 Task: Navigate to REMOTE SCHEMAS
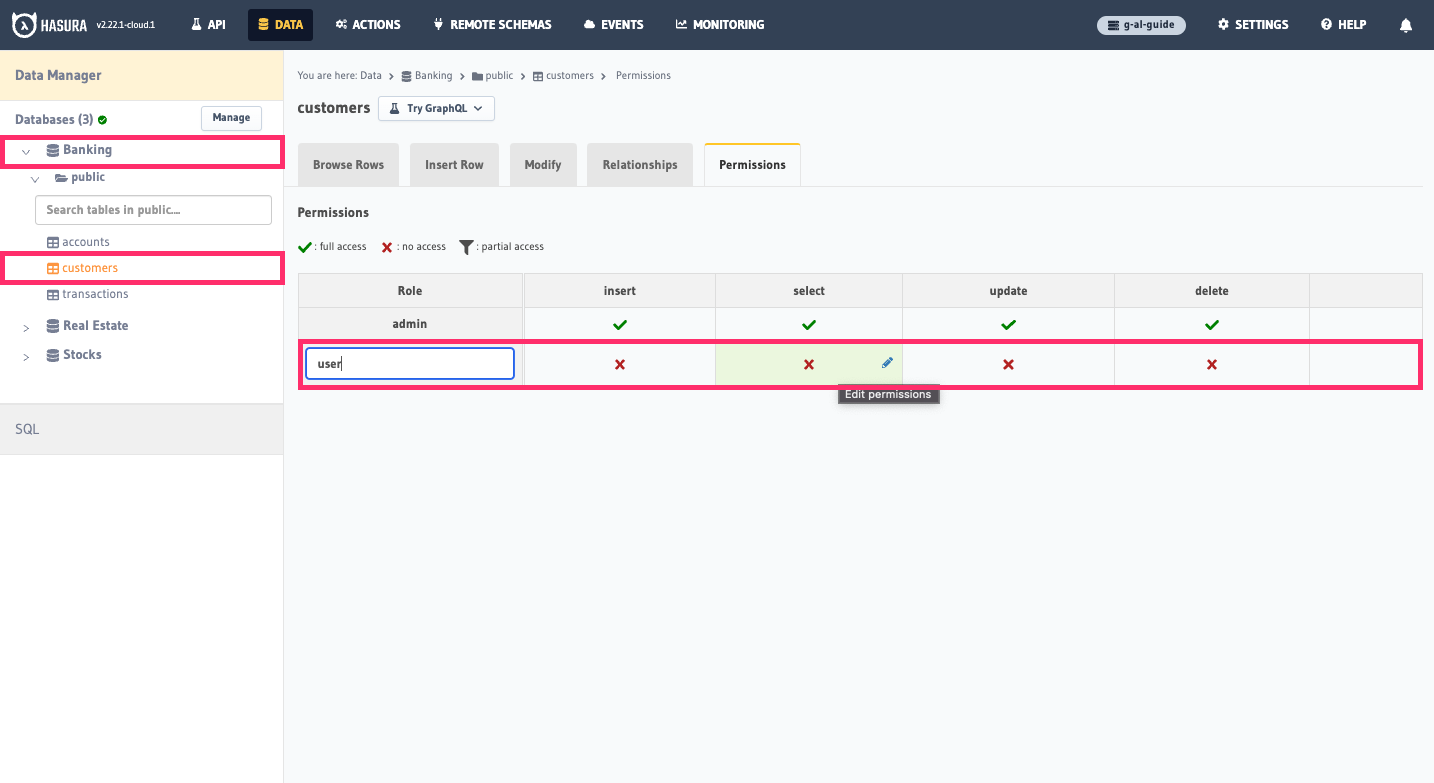tap(492, 24)
